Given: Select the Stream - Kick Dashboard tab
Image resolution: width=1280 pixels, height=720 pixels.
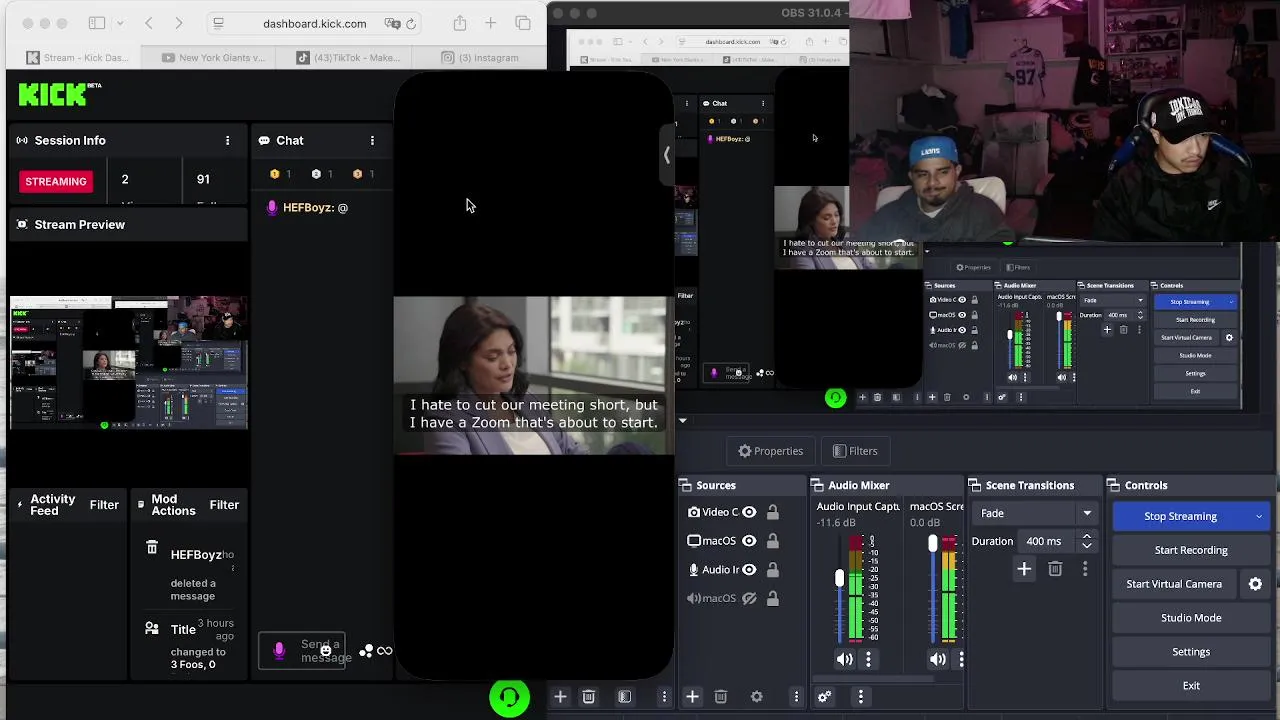Looking at the screenshot, I should pos(78,58).
